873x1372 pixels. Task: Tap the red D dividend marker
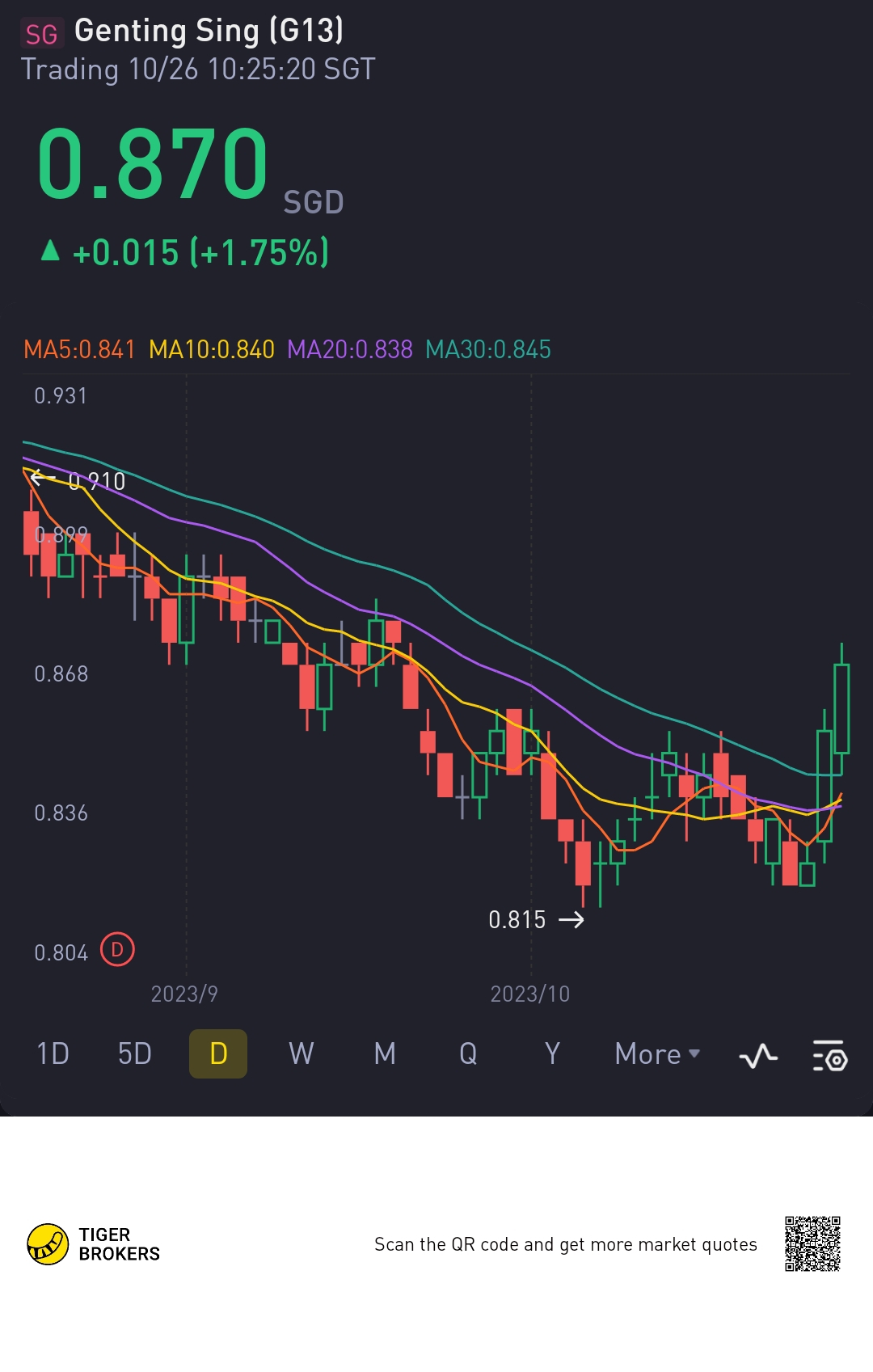pyautogui.click(x=117, y=949)
